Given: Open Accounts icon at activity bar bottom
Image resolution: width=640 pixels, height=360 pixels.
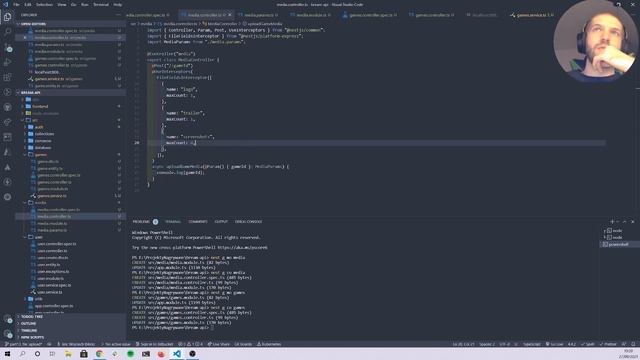Looking at the screenshot, I should (7, 319).
